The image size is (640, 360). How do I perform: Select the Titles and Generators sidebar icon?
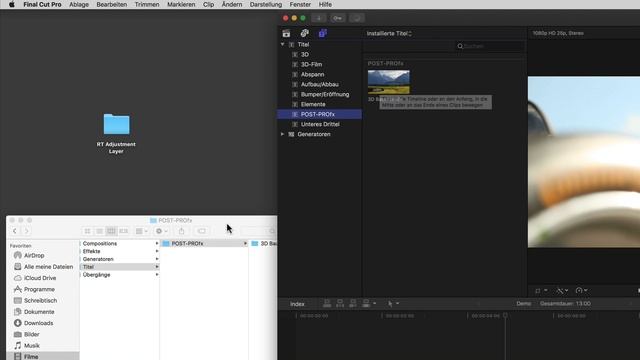coord(322,33)
